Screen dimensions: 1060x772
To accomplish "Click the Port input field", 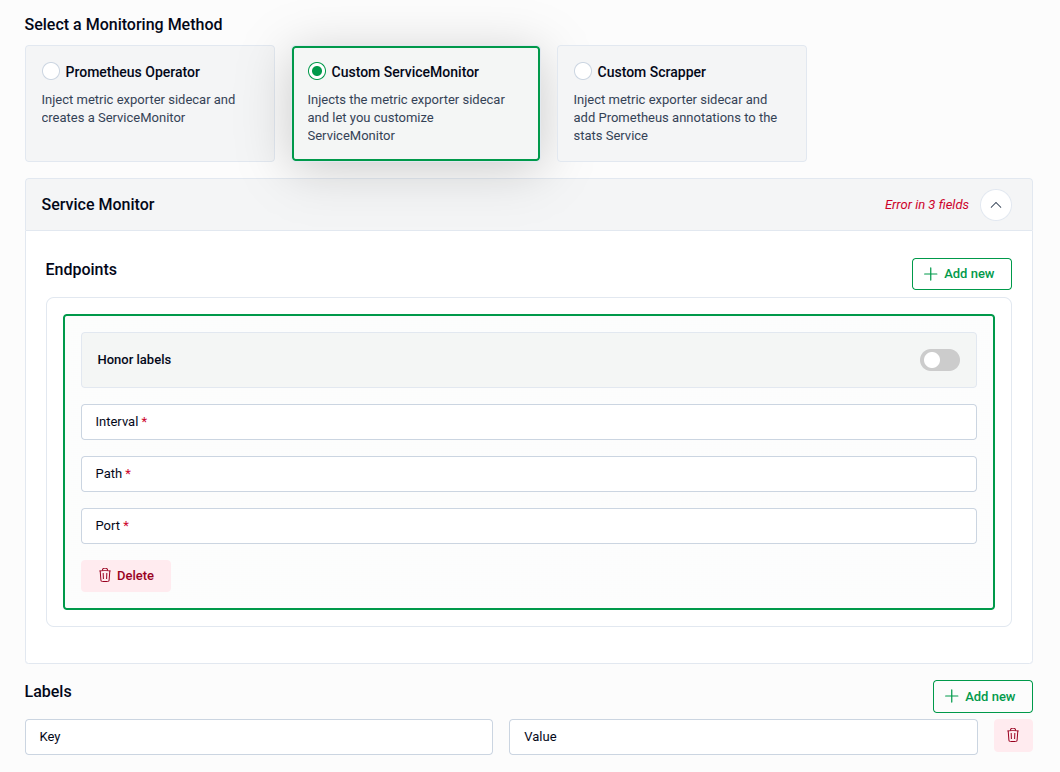I will (528, 525).
